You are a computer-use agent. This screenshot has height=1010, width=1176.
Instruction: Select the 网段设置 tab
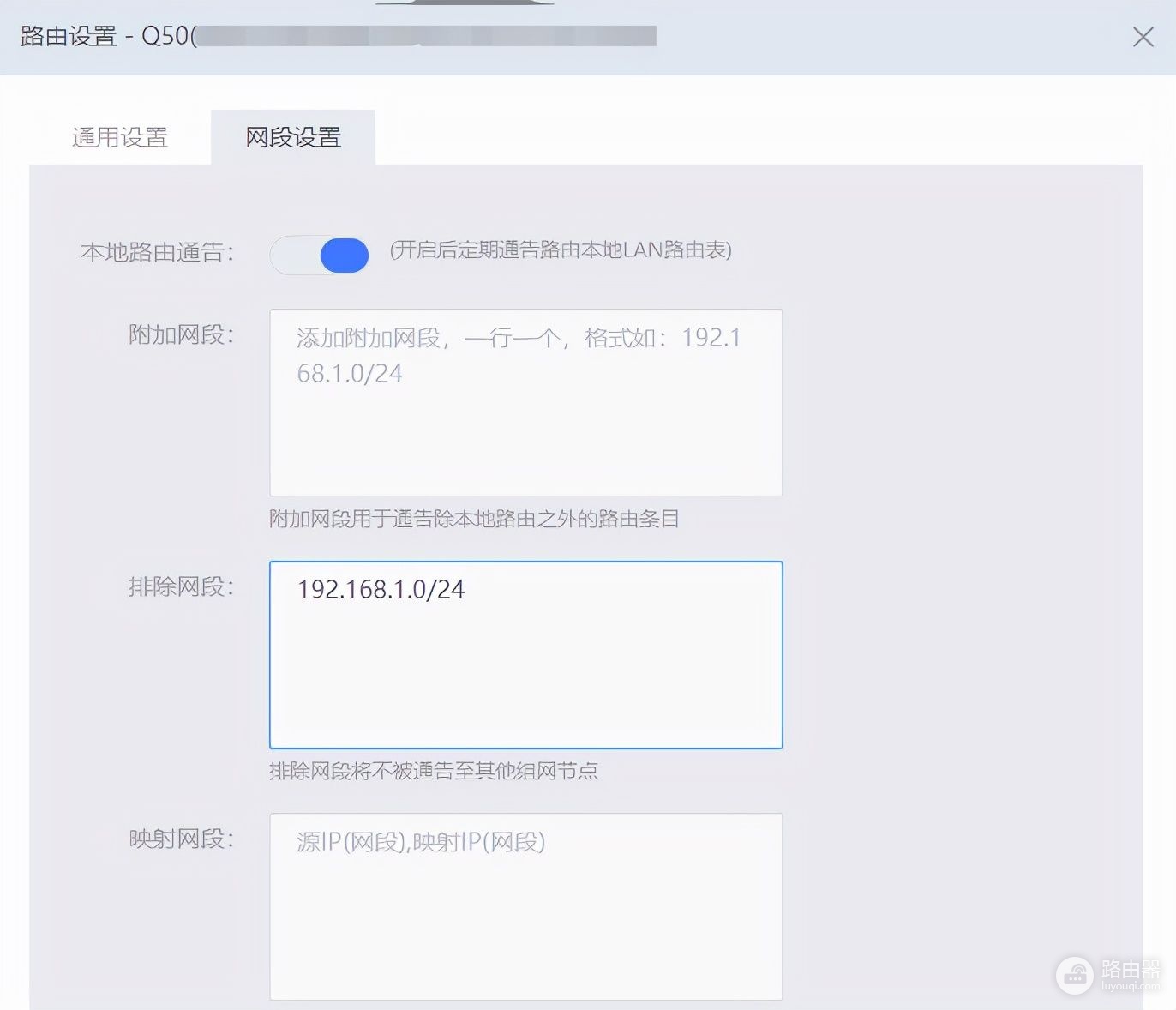(x=293, y=137)
